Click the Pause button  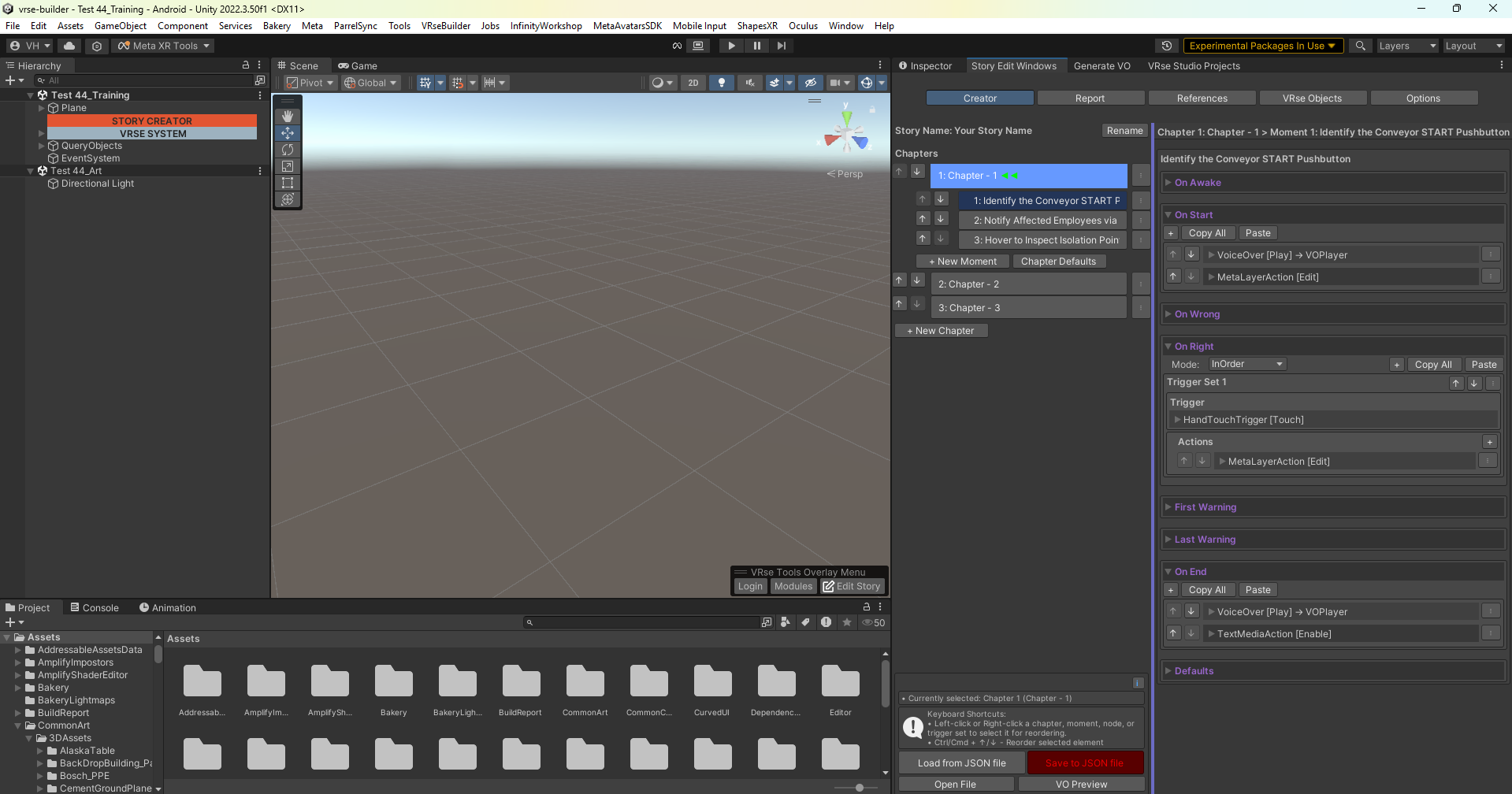[x=756, y=46]
